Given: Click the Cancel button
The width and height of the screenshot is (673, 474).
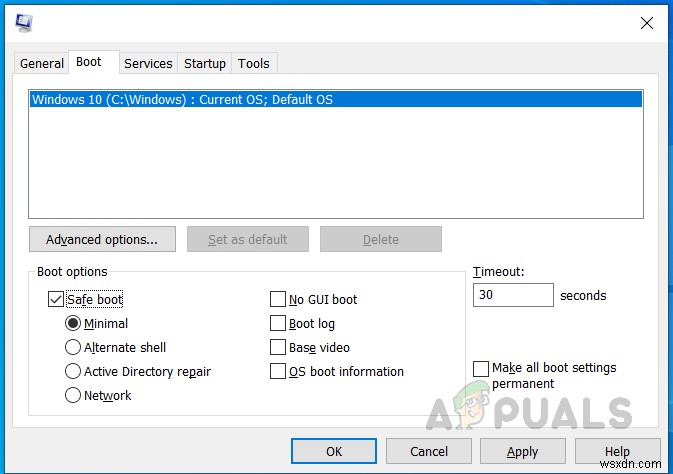Looking at the screenshot, I should click(x=429, y=451).
